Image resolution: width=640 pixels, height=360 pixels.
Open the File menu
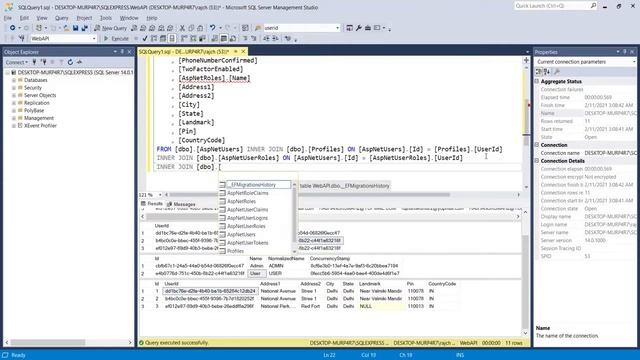[x=8, y=18]
